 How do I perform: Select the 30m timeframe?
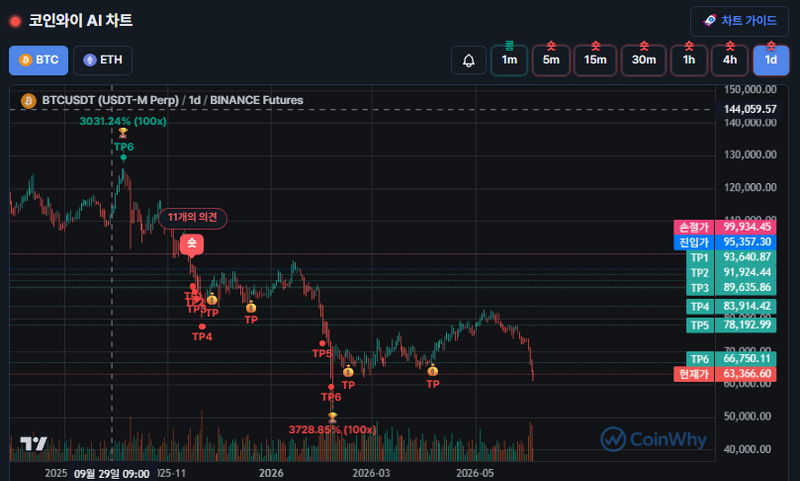(x=644, y=60)
